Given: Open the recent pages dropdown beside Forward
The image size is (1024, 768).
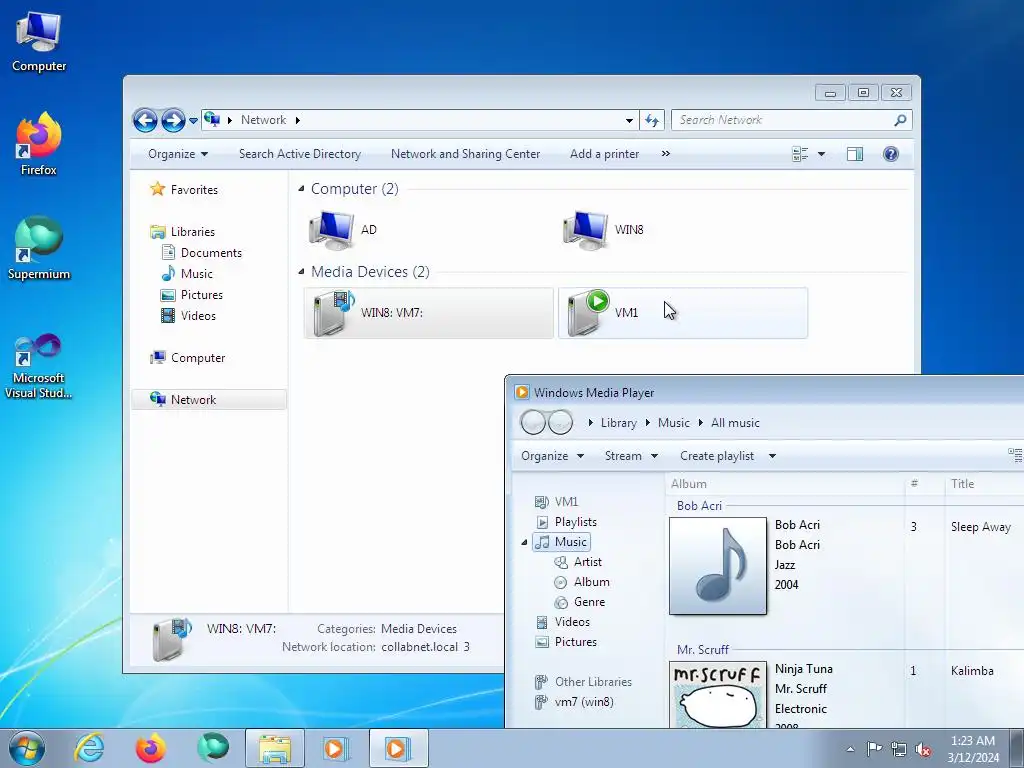Looking at the screenshot, I should (x=193, y=121).
